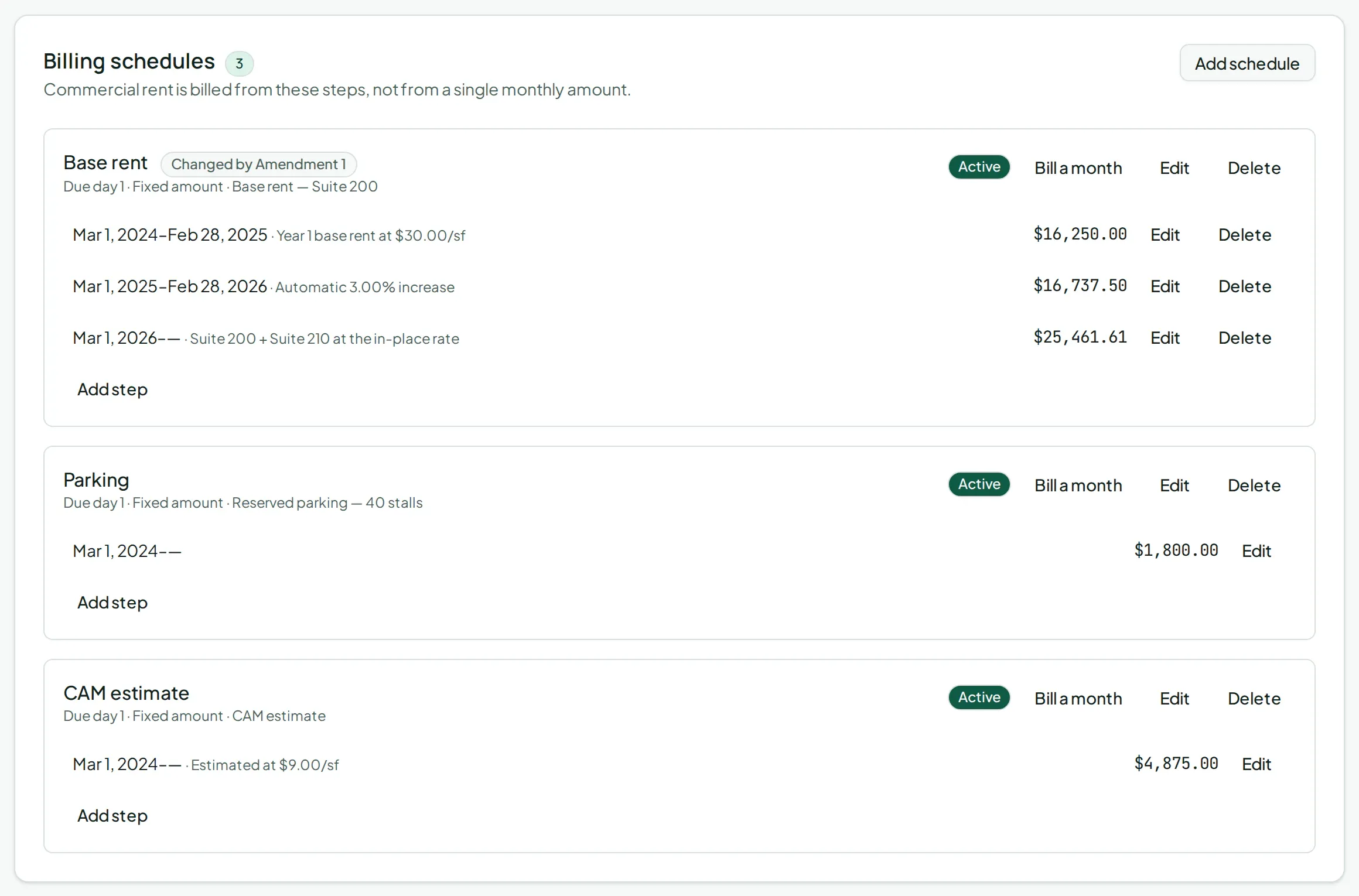Delete the CAM estimate schedule
Image resolution: width=1359 pixels, height=896 pixels.
[x=1254, y=699]
